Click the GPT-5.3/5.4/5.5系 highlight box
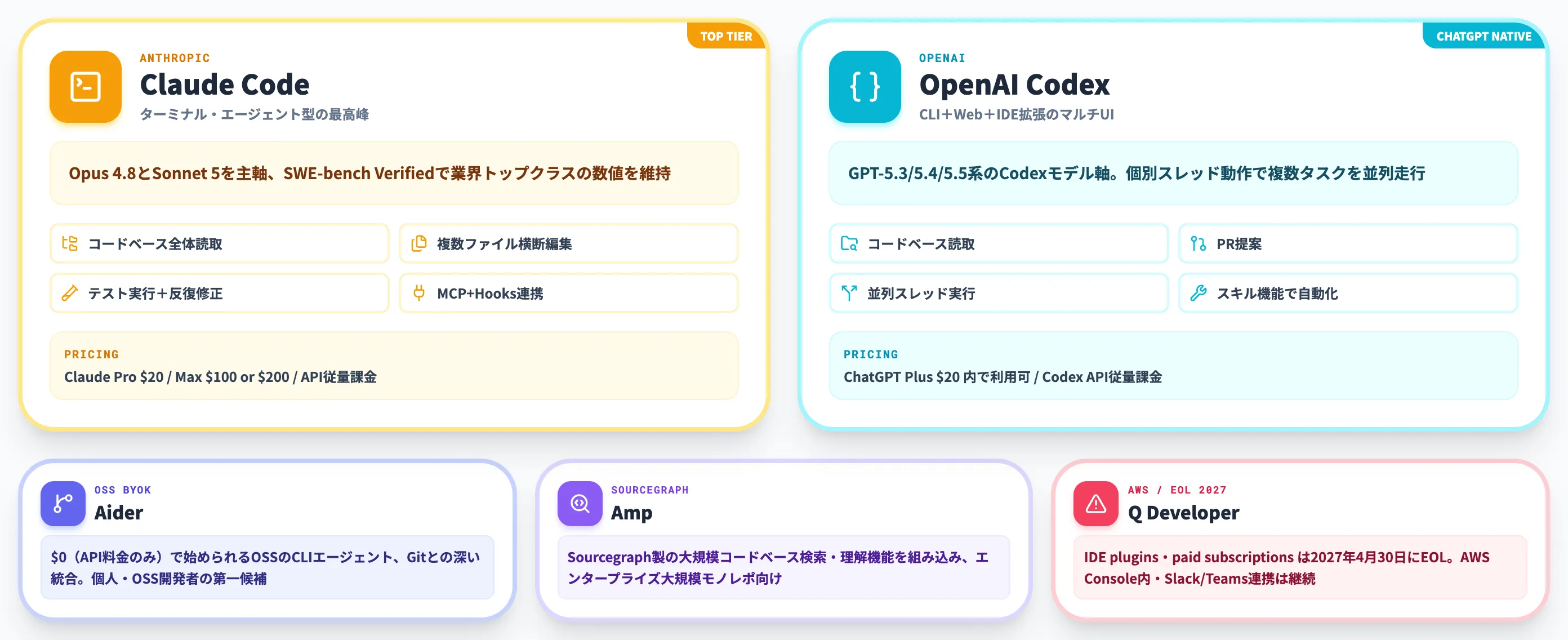 click(1173, 173)
